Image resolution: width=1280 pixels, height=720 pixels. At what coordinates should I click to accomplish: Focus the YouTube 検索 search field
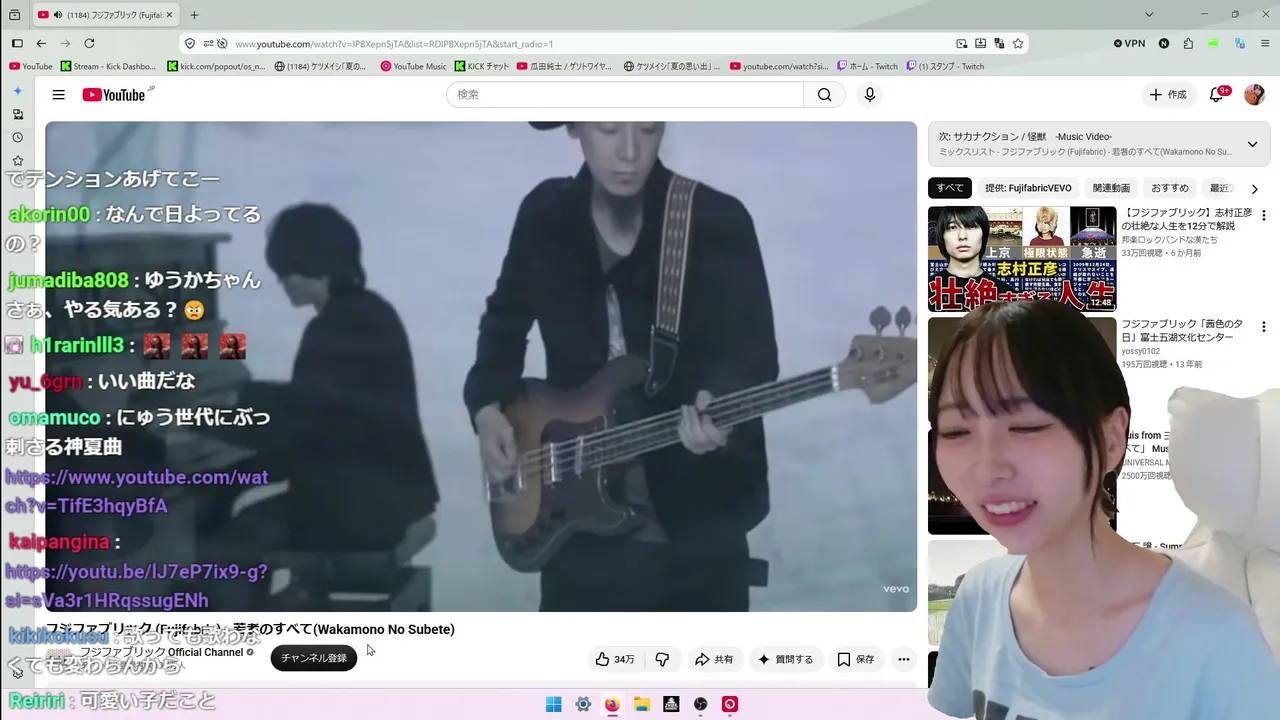click(625, 95)
